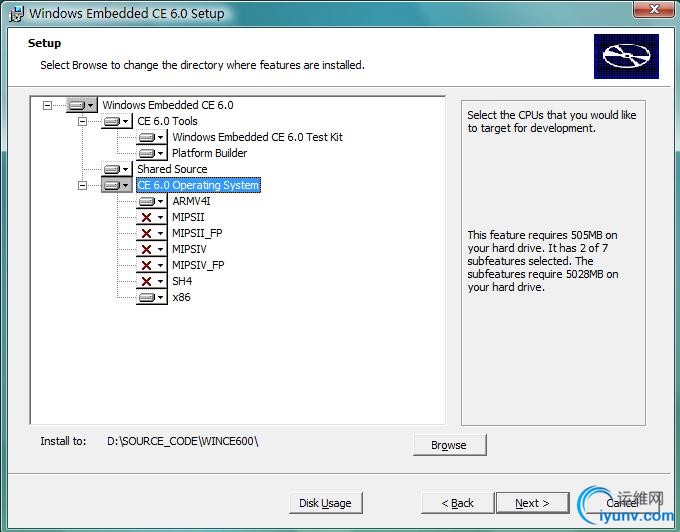Click the 'Select Browse to change' instruction text
This screenshot has width=680, height=532.
pos(203,65)
